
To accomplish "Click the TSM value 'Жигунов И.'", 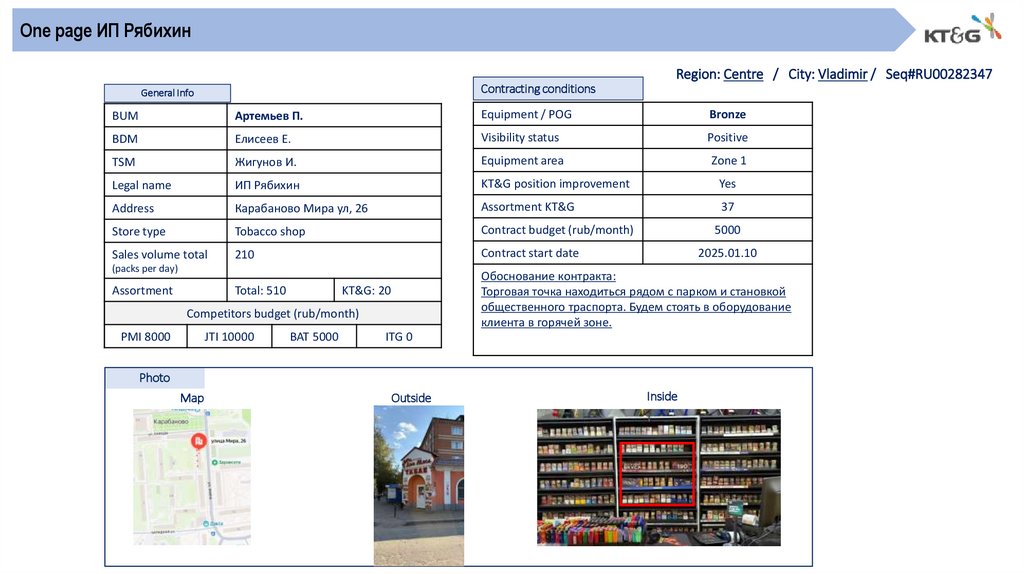I will tap(265, 162).
